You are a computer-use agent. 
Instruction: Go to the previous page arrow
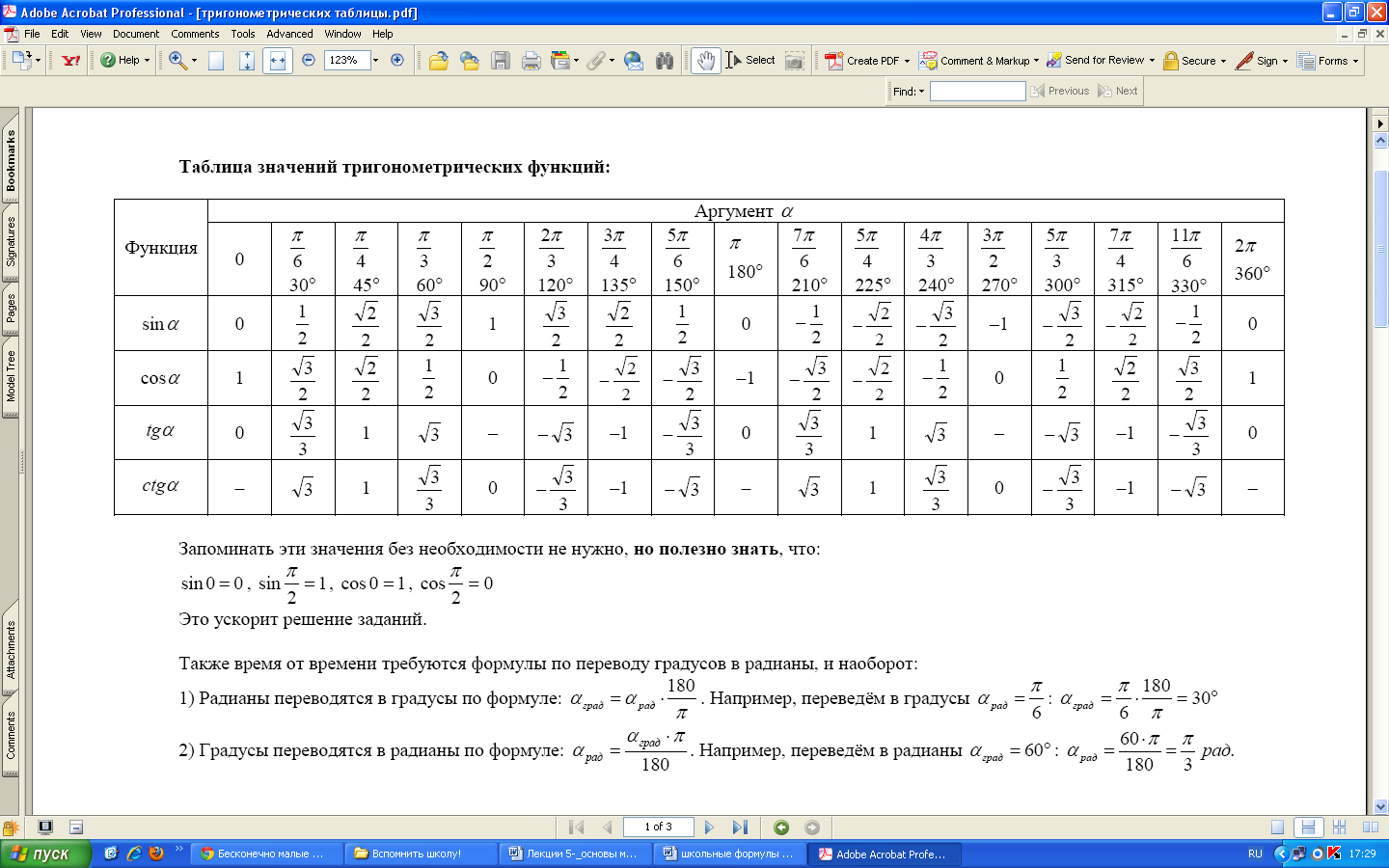(x=607, y=827)
